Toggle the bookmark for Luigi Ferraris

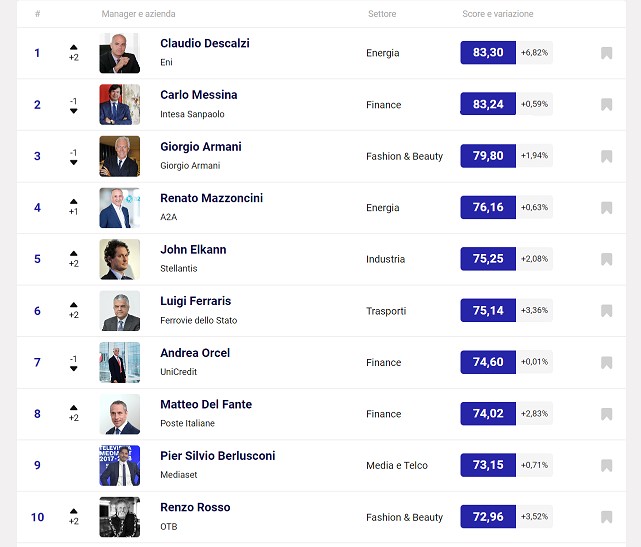click(606, 311)
